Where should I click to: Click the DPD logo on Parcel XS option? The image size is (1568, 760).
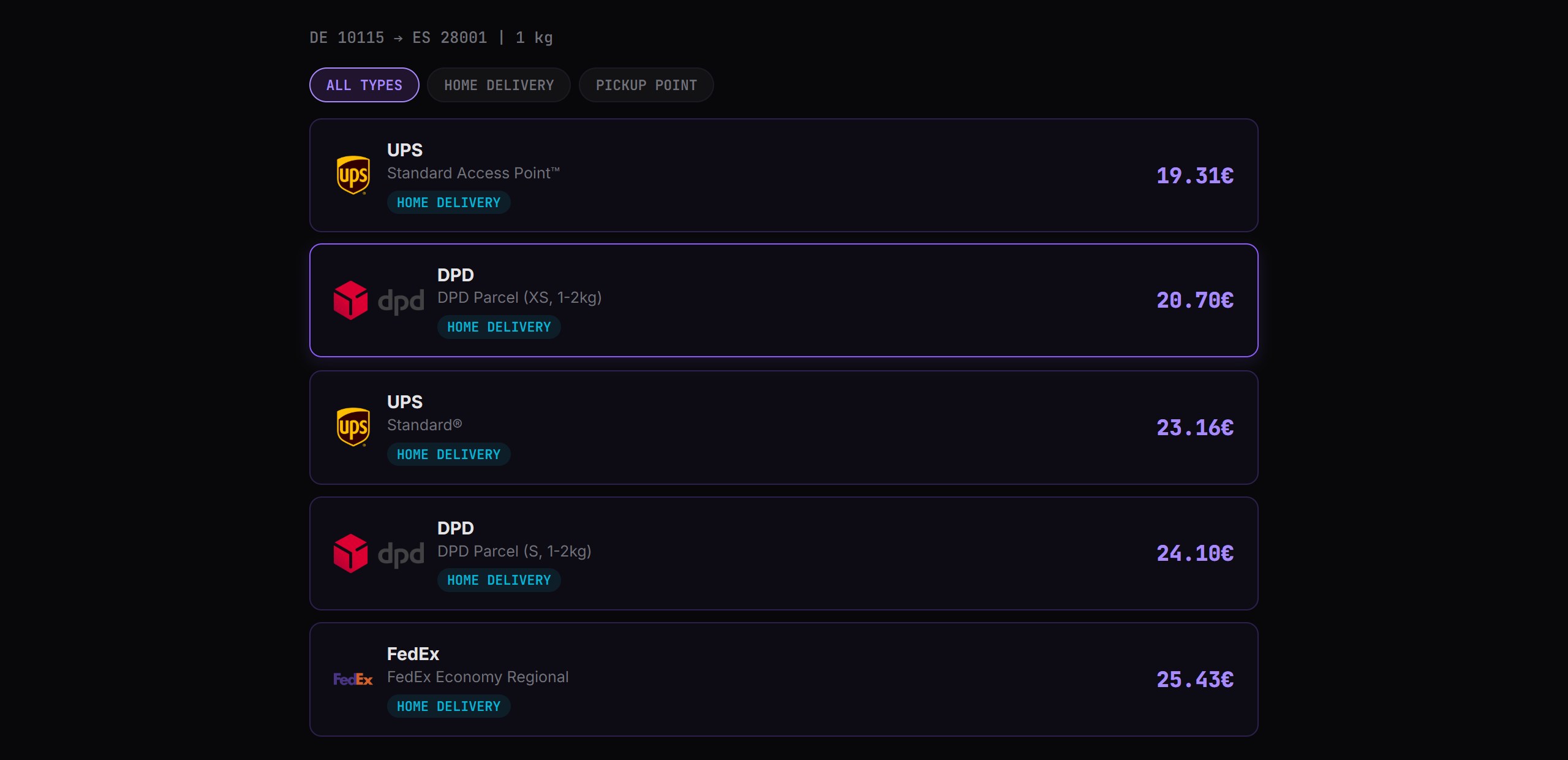(379, 300)
